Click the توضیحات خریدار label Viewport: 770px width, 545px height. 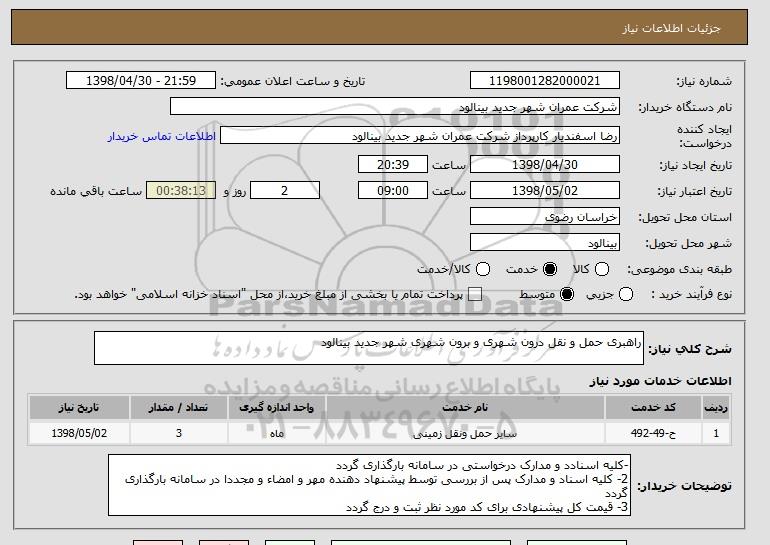(x=684, y=486)
